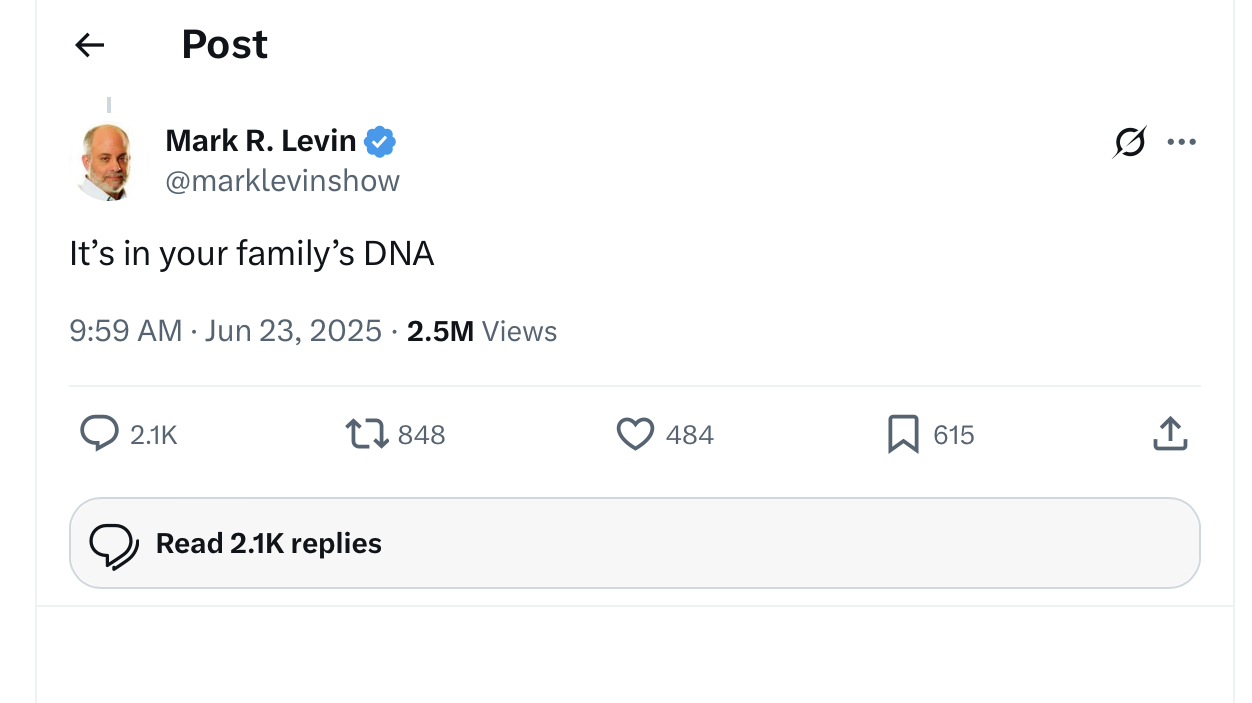View the 2.5M Views analytics
This screenshot has height=703, width=1252.
click(482, 331)
